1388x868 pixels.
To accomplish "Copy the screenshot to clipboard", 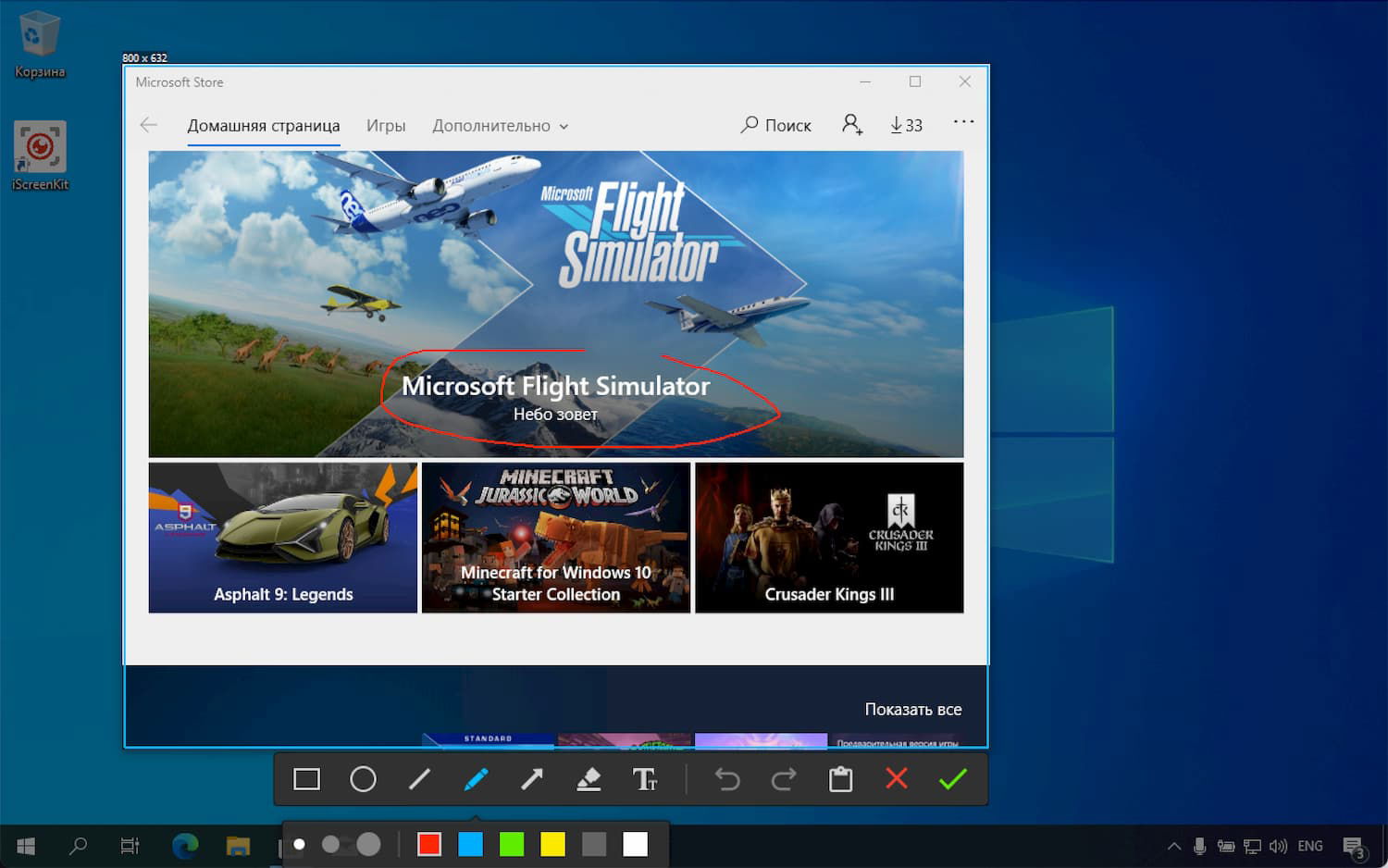I will click(x=840, y=779).
